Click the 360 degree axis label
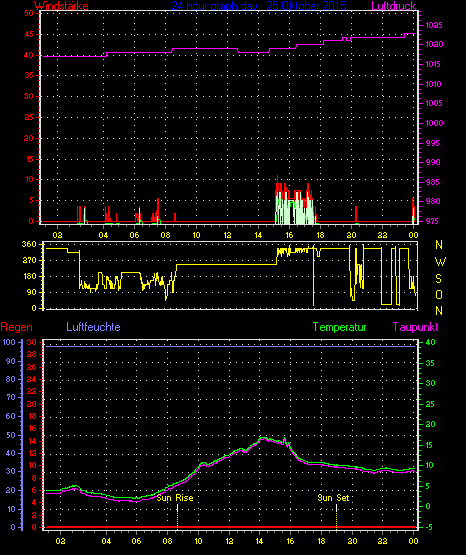Image resolution: width=466 pixels, height=555 pixels. pyautogui.click(x=29, y=244)
